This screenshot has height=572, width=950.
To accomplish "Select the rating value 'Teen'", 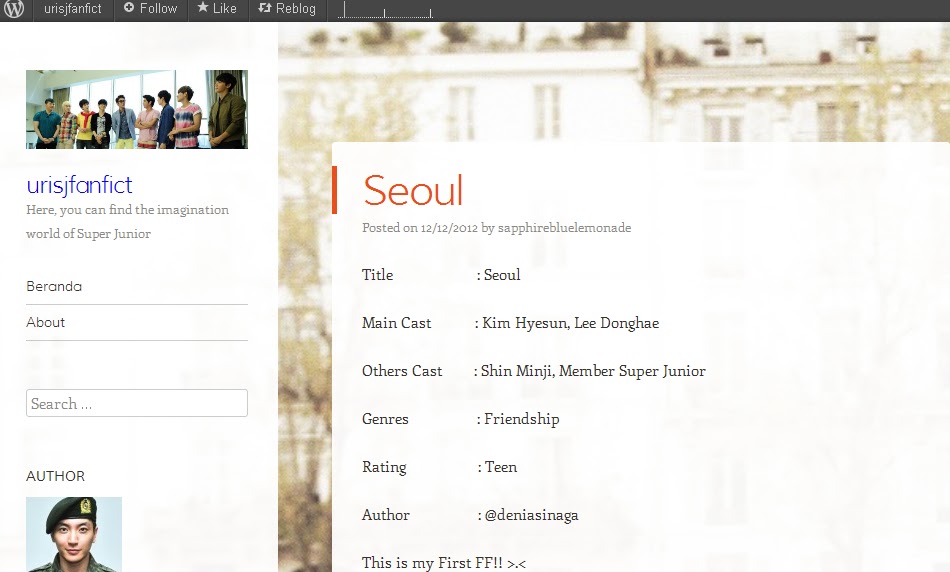I will point(501,467).
